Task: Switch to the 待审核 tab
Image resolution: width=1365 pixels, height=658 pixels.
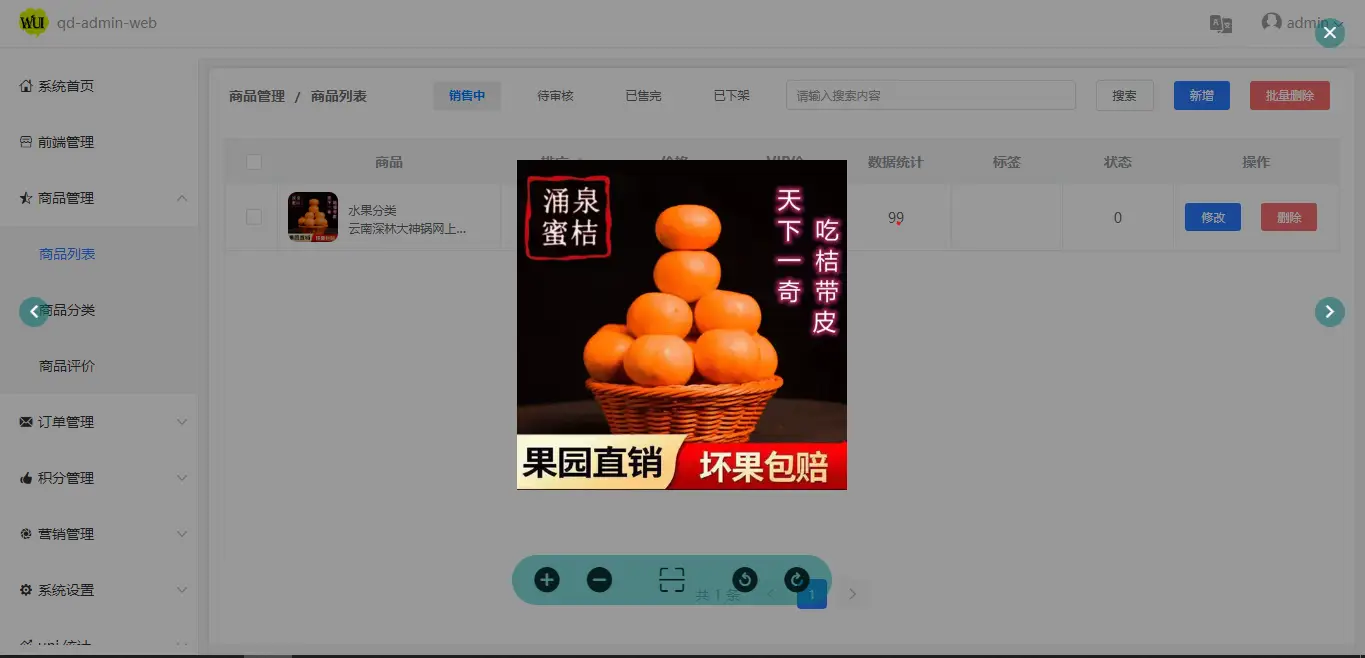Action: [555, 96]
